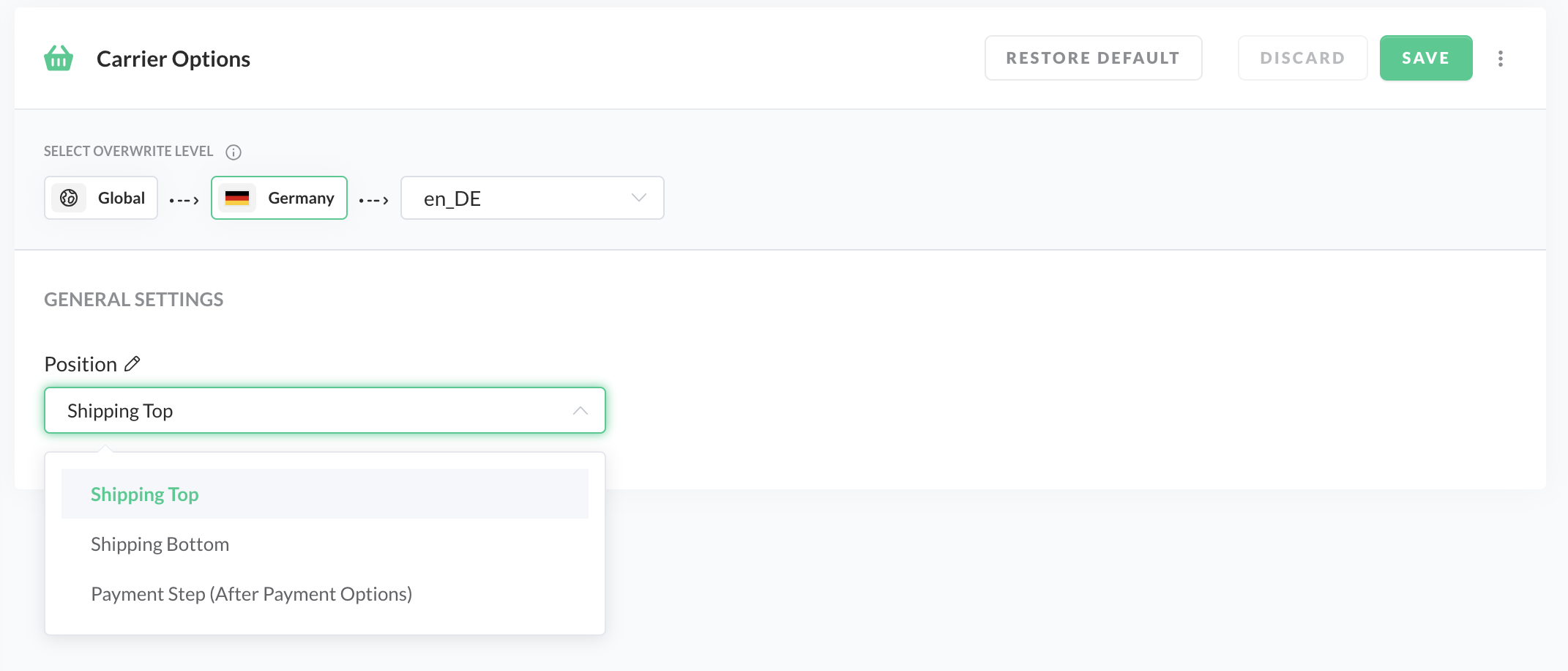Click the Global globe icon
The image size is (1568, 671).
(69, 198)
